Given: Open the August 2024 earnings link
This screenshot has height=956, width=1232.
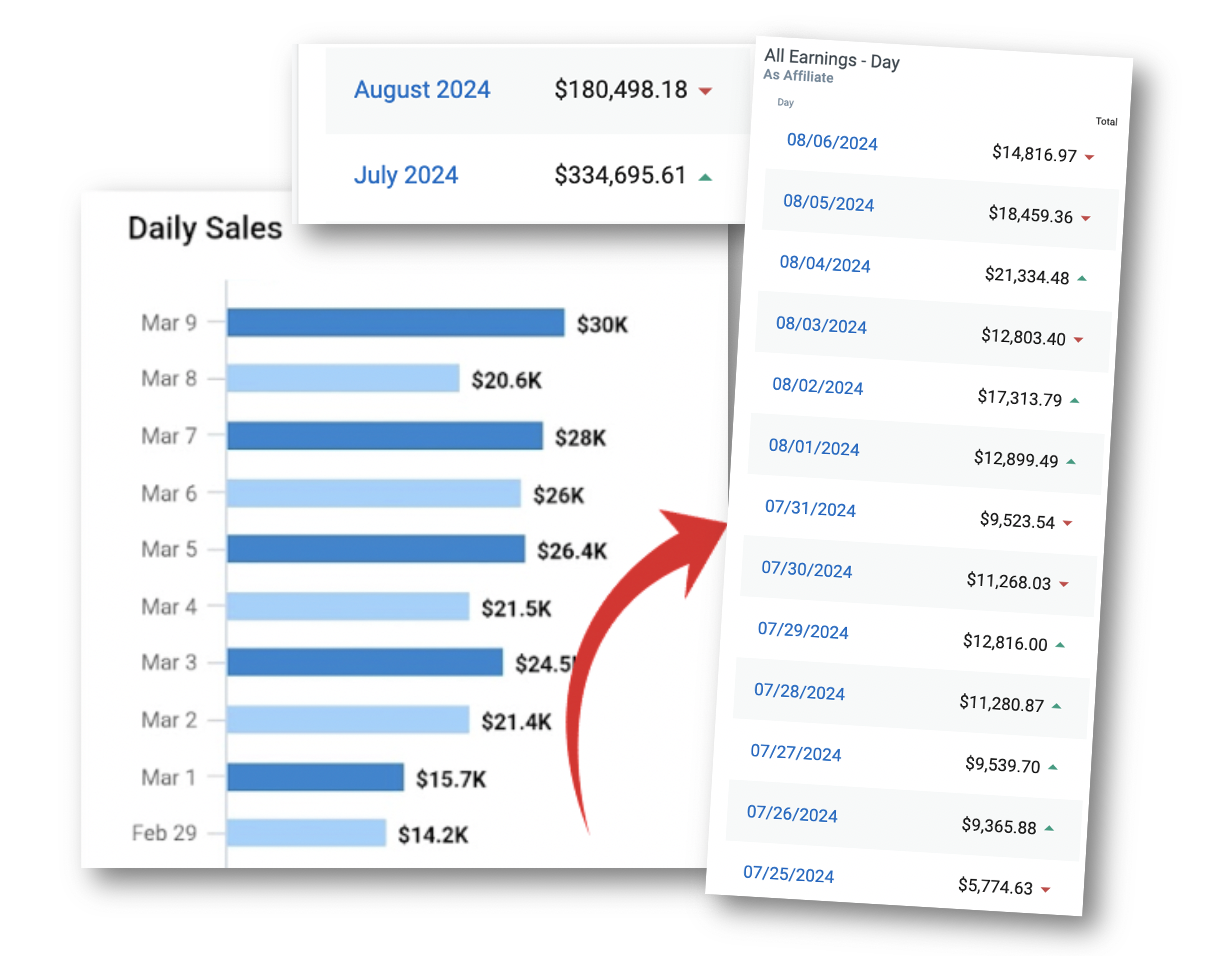Looking at the screenshot, I should pos(422,90).
